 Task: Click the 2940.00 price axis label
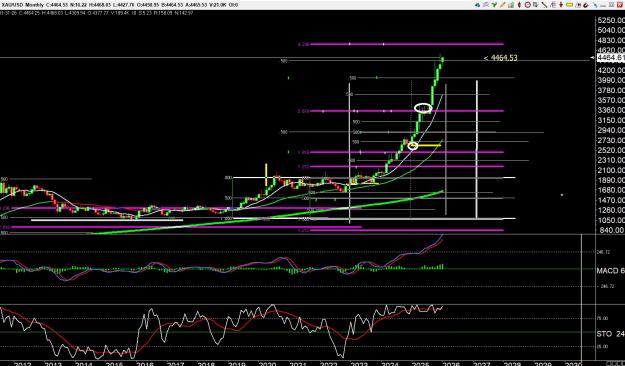pyautogui.click(x=611, y=130)
